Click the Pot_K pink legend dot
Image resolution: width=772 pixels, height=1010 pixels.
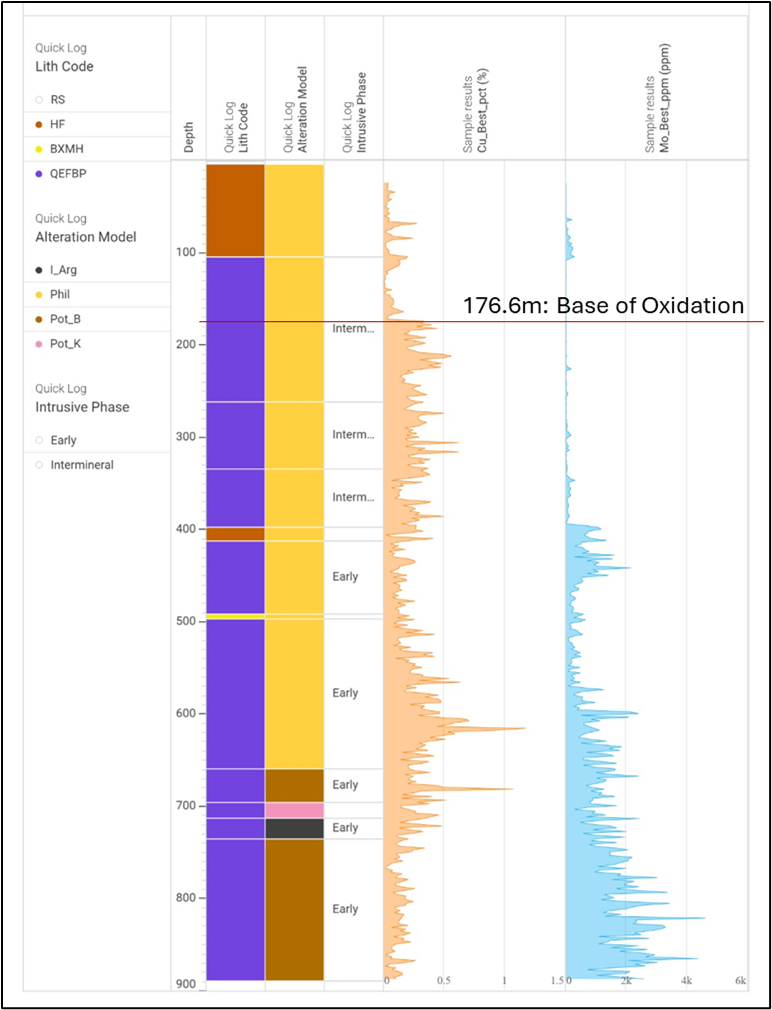tap(38, 343)
